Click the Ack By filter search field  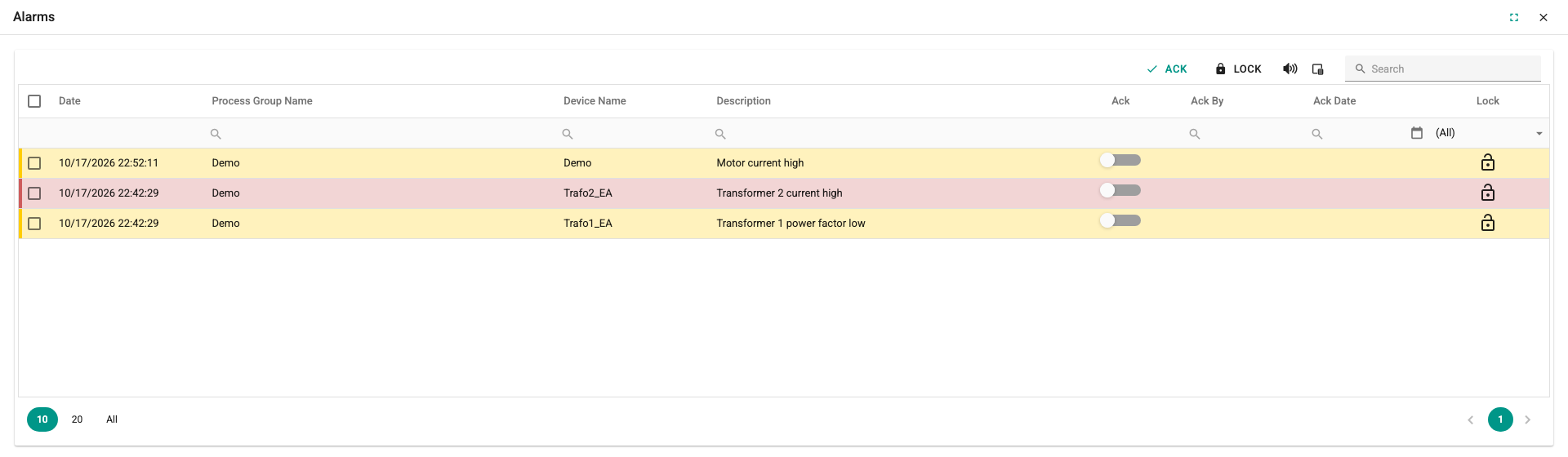[x=1245, y=134]
